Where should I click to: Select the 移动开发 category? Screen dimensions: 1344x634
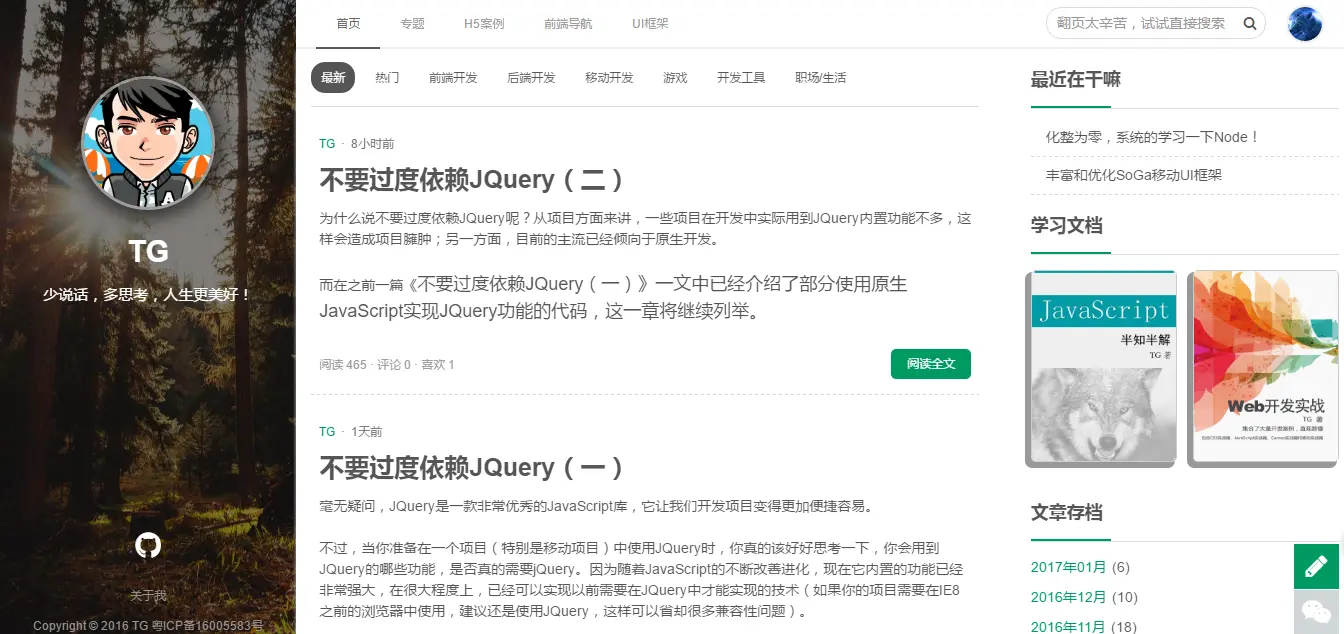[609, 77]
